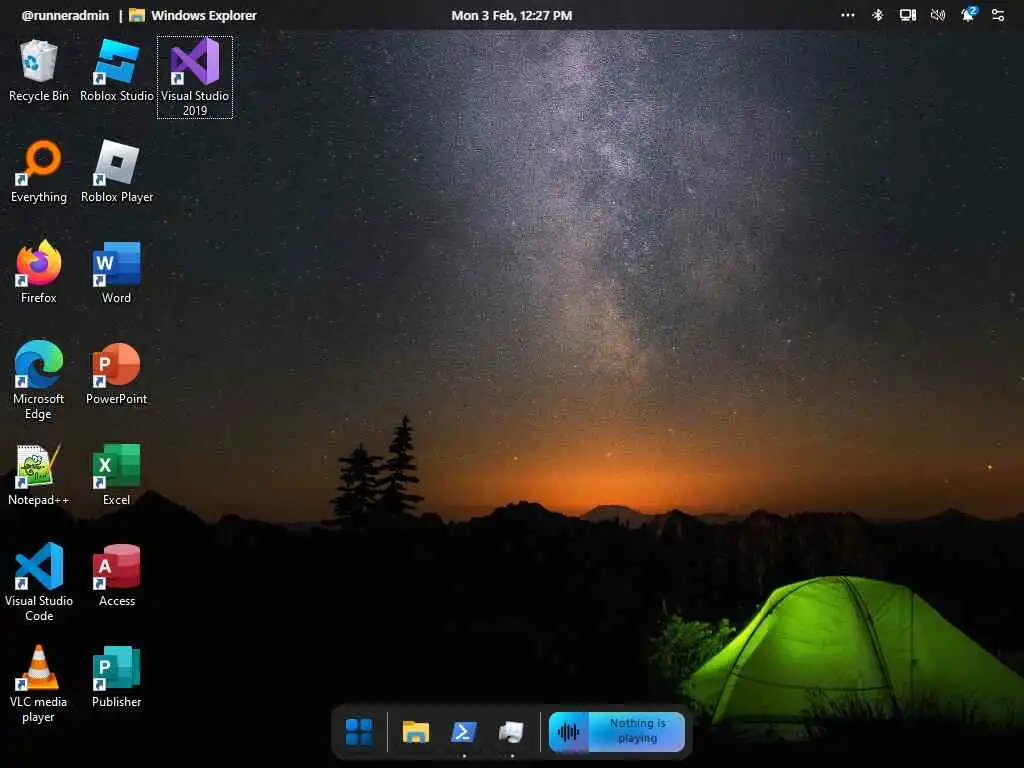Click the Bluetooth icon in top bar

878,15
